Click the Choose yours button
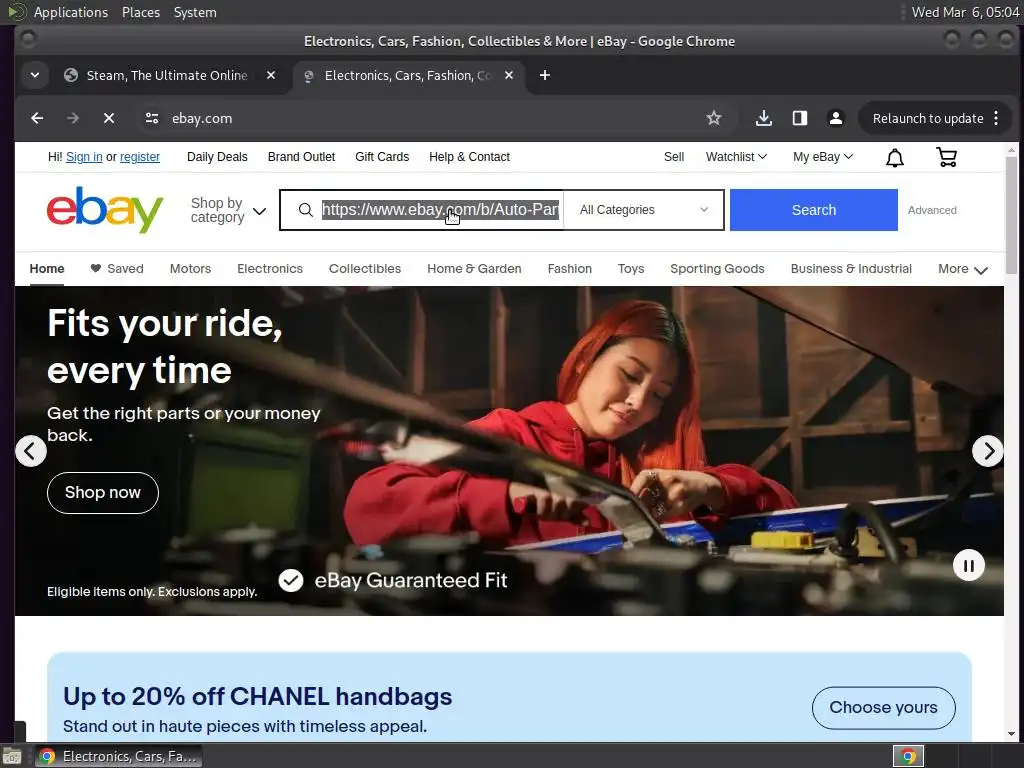Viewport: 1024px width, 768px height. tap(884, 707)
